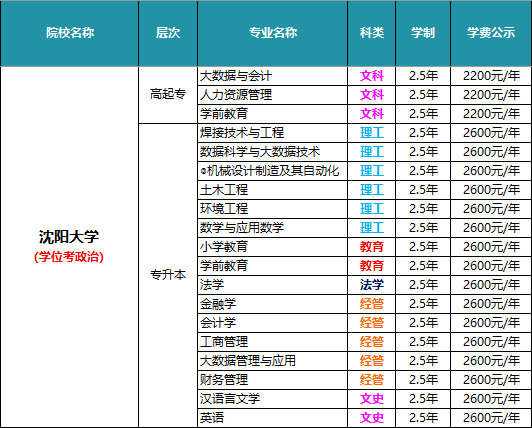Select the 专升本 level cell
This screenshot has width=532, height=428.
168,275
